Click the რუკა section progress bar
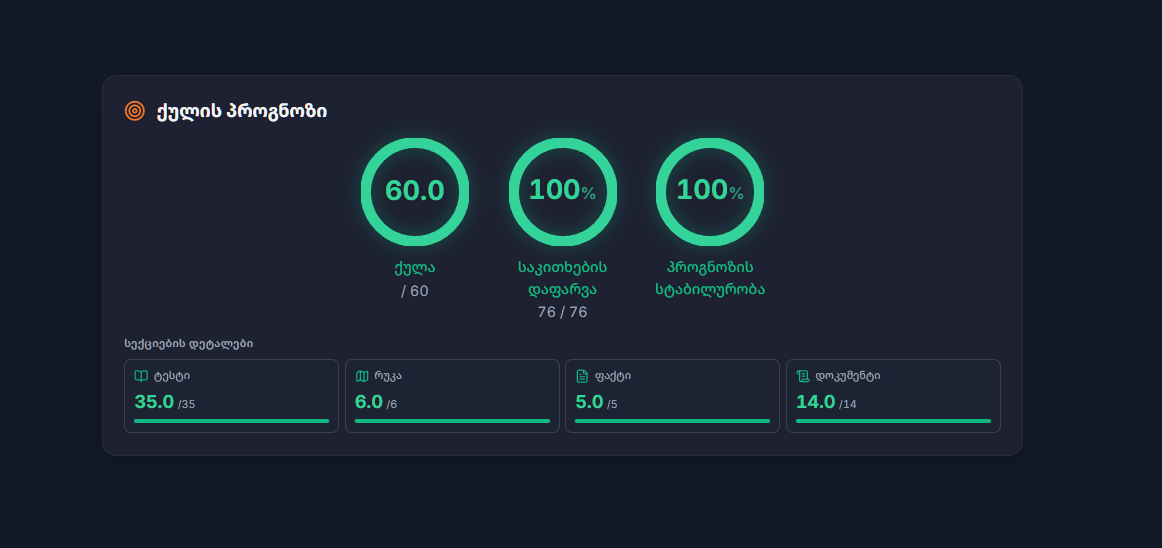1162x548 pixels. [452, 421]
